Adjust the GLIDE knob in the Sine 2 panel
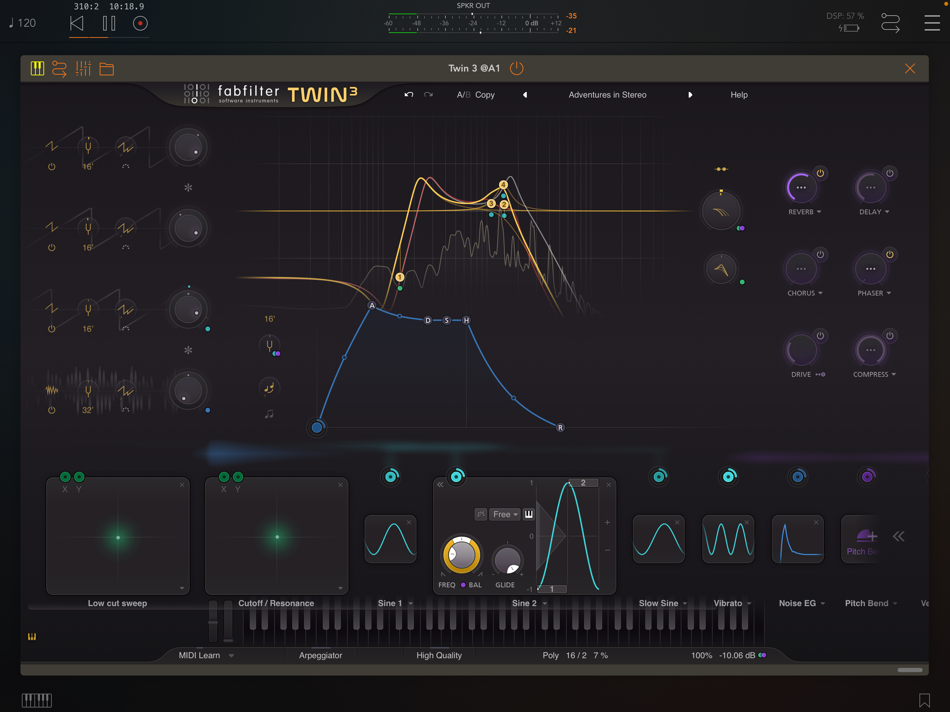This screenshot has height=712, width=950. pos(507,558)
